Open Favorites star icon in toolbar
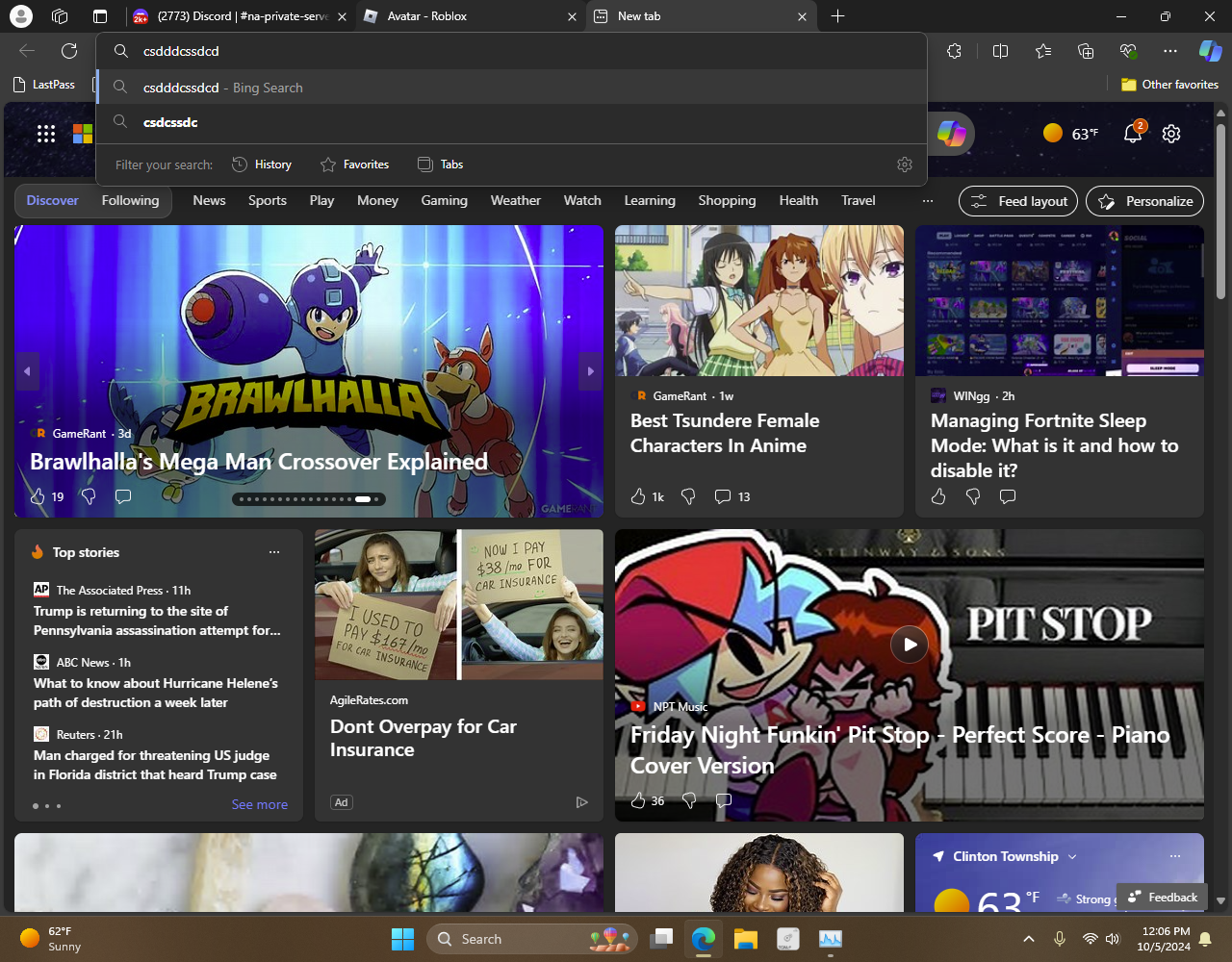Screen dimensions: 1232x962 (1043, 51)
